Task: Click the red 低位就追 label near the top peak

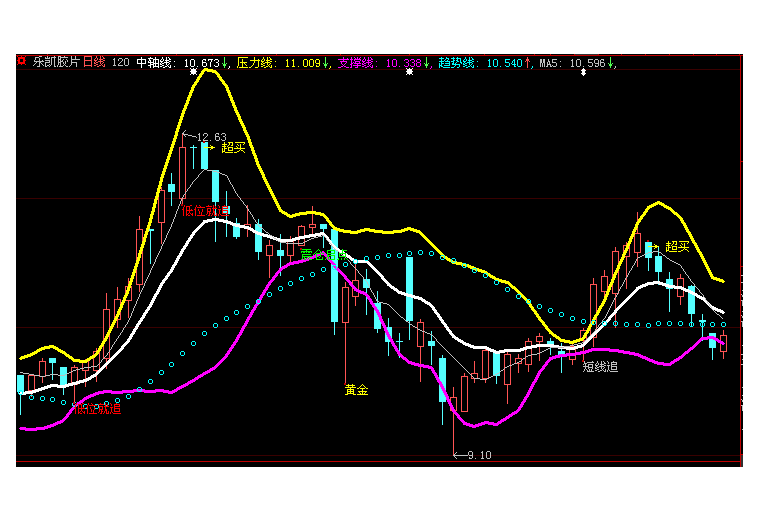Action: click(206, 210)
